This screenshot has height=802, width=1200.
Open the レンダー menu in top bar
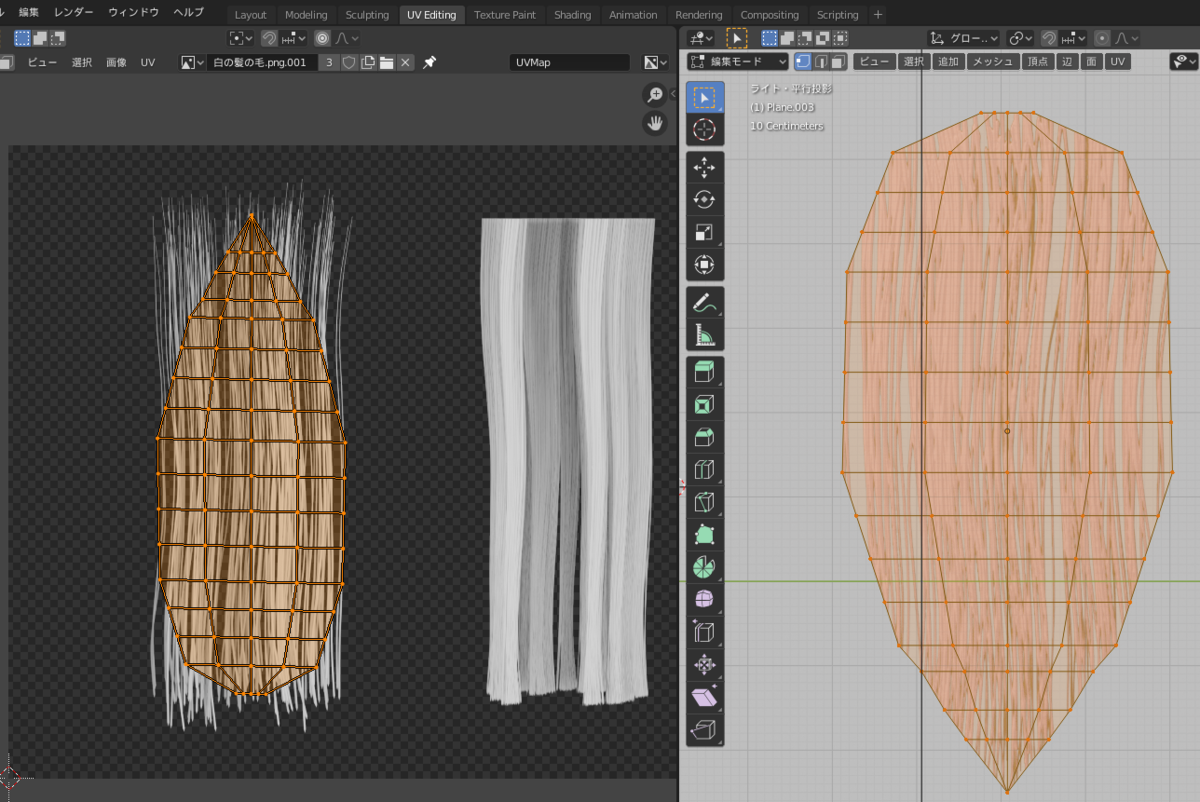(74, 12)
